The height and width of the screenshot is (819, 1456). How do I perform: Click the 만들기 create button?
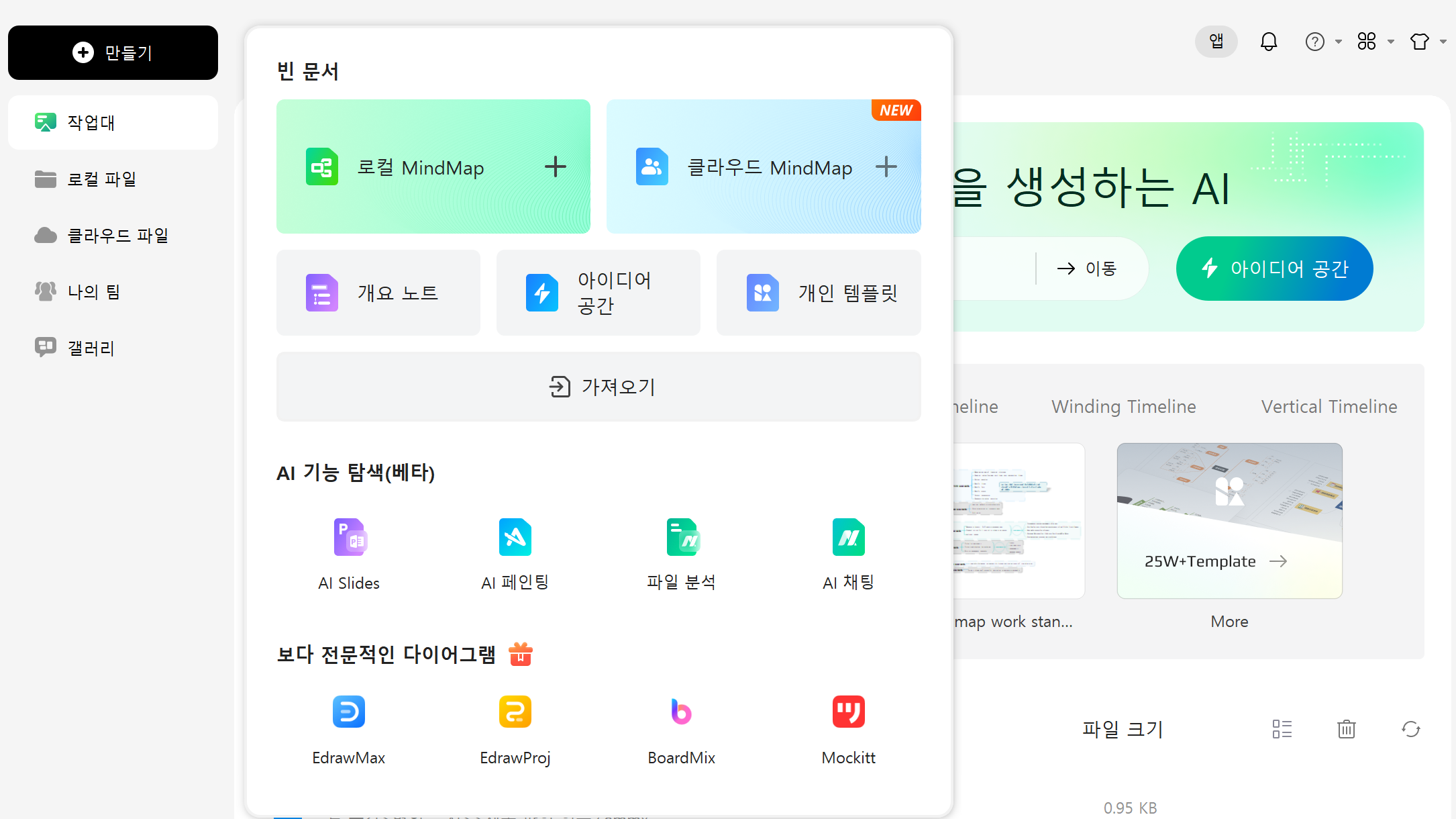tap(113, 52)
